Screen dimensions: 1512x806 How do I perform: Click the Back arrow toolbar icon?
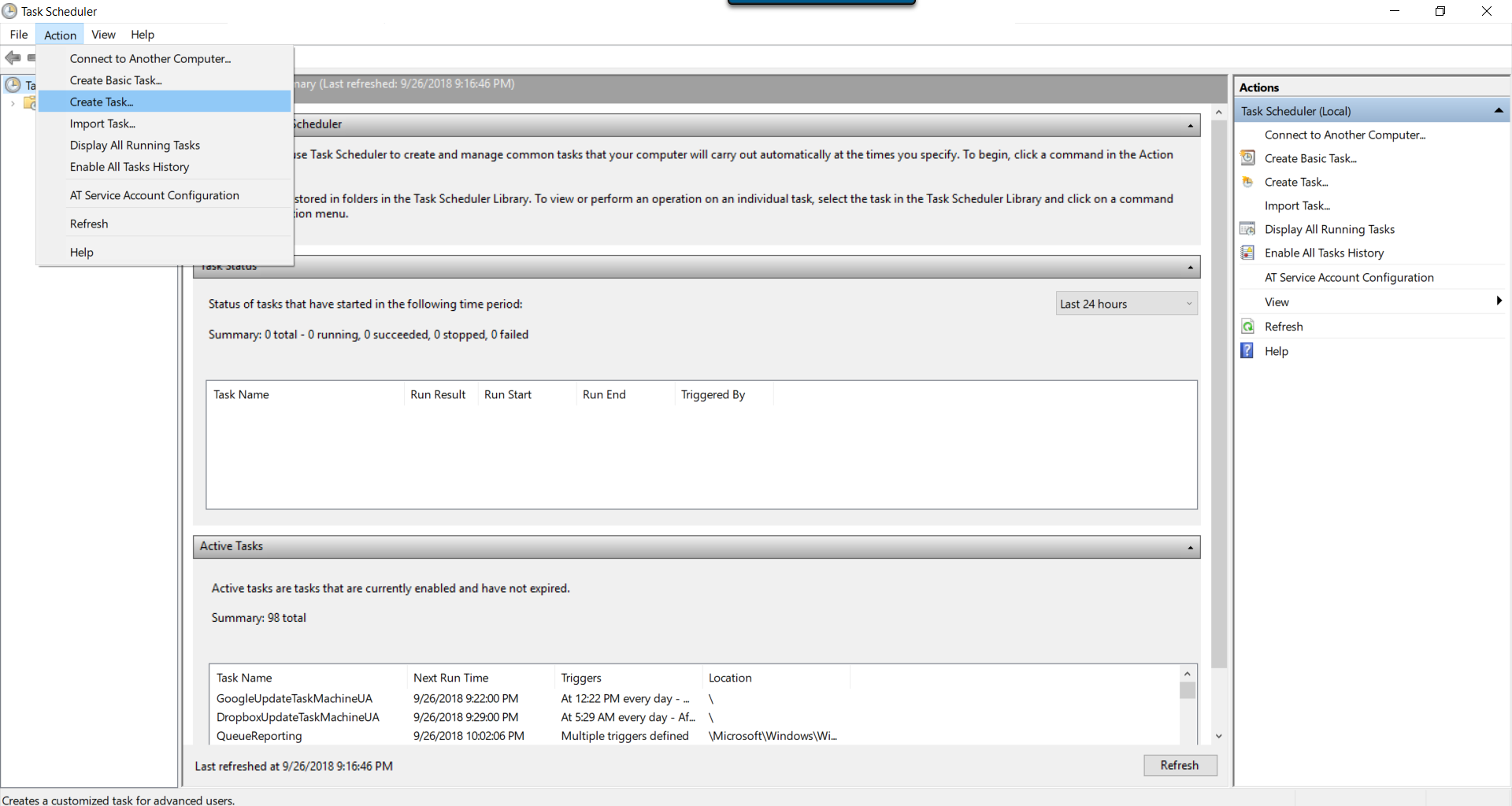tap(13, 57)
